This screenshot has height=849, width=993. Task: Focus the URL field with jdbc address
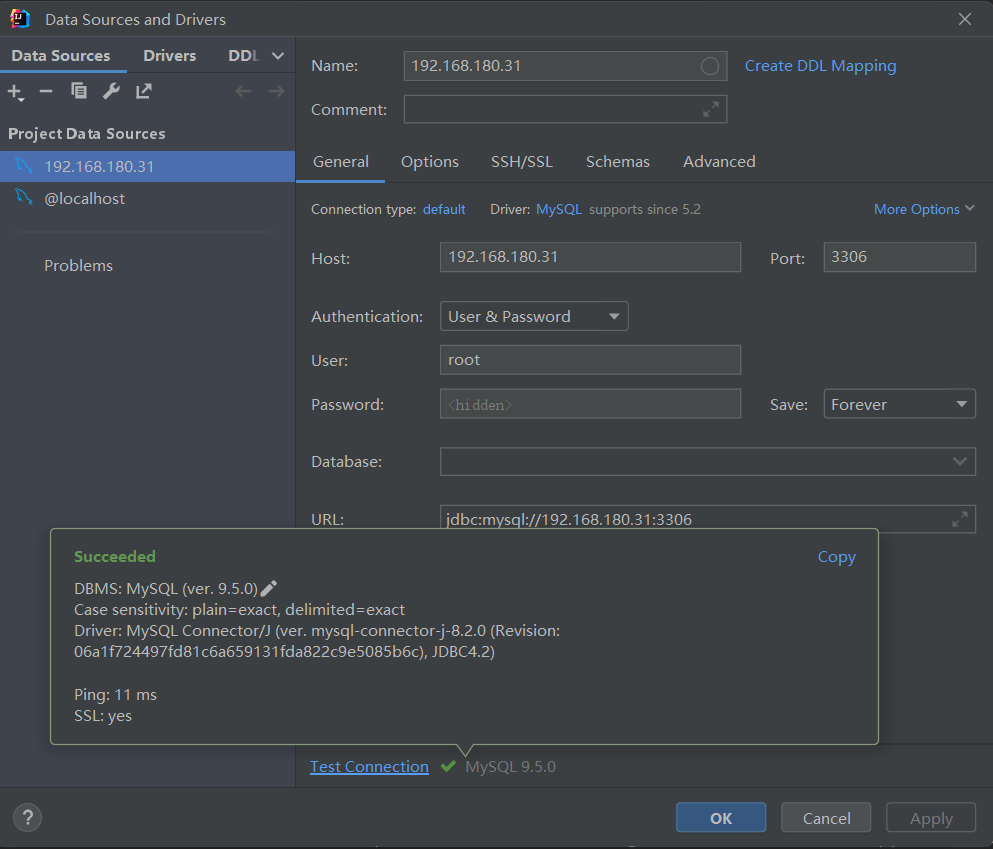pos(707,519)
